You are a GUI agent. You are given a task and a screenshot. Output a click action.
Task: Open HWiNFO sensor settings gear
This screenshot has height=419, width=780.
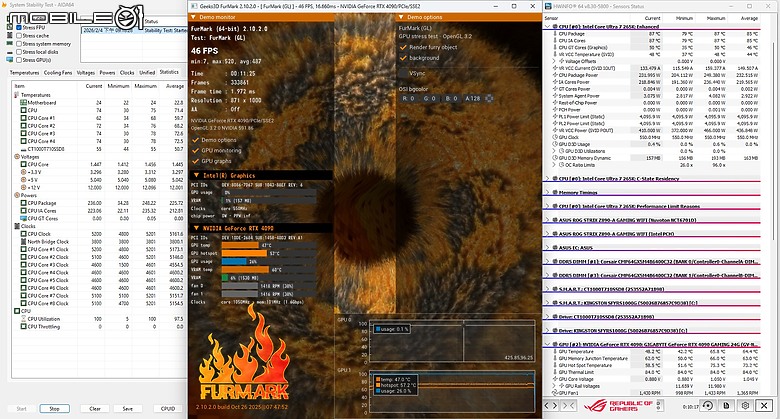point(745,406)
